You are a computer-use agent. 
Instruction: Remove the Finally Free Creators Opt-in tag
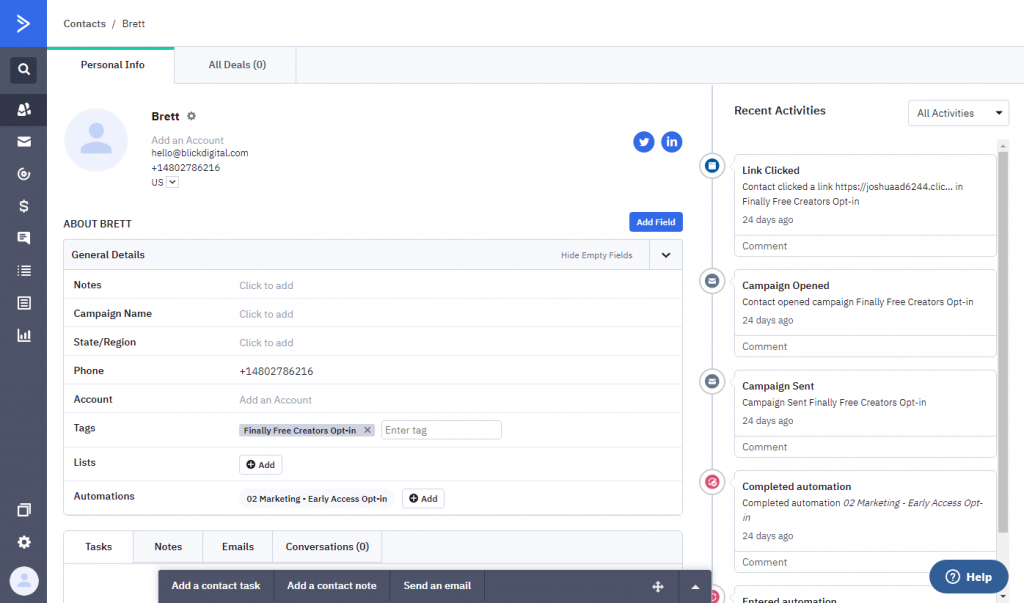point(367,430)
